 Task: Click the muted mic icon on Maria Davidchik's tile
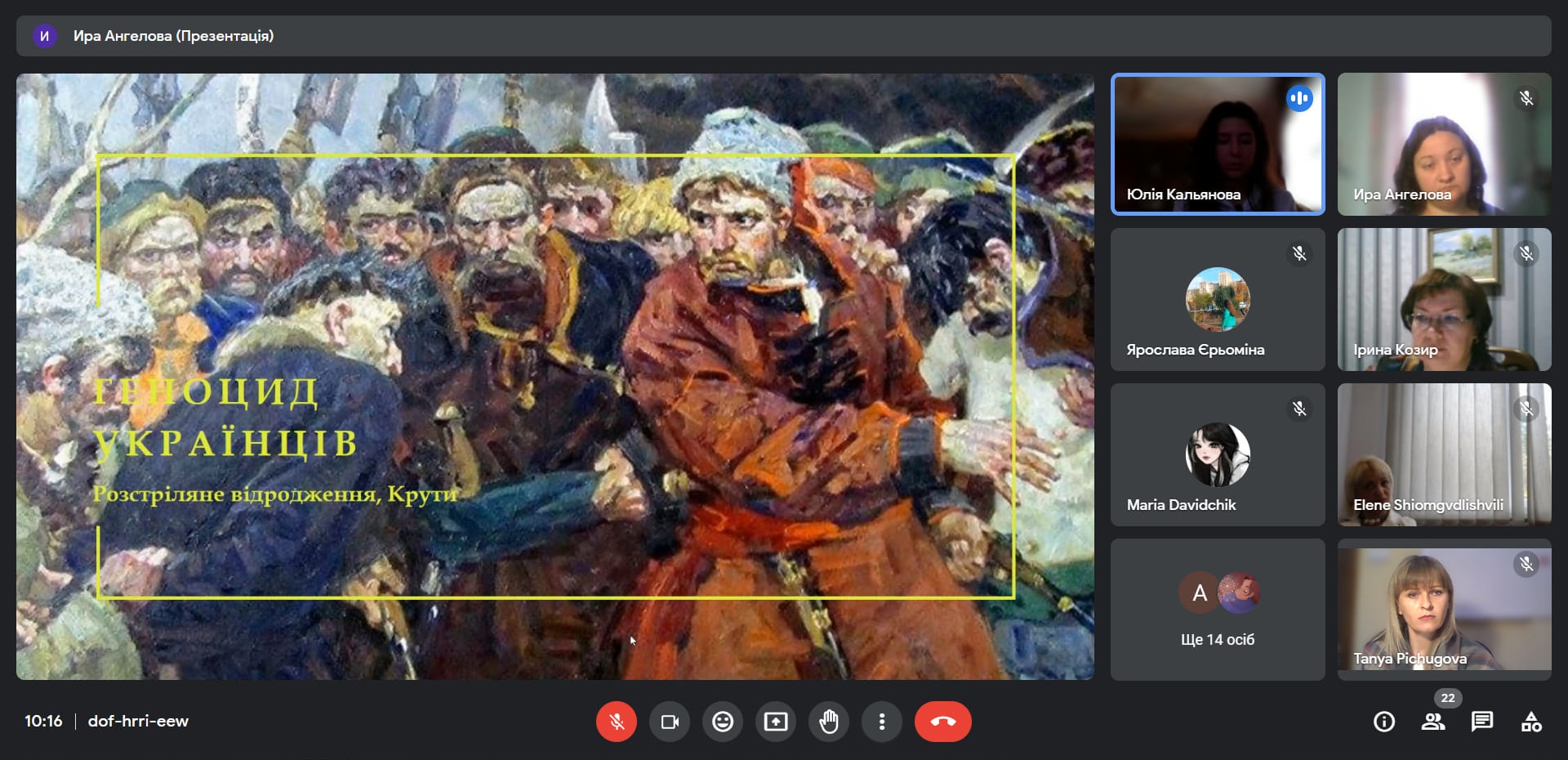pos(1299,409)
